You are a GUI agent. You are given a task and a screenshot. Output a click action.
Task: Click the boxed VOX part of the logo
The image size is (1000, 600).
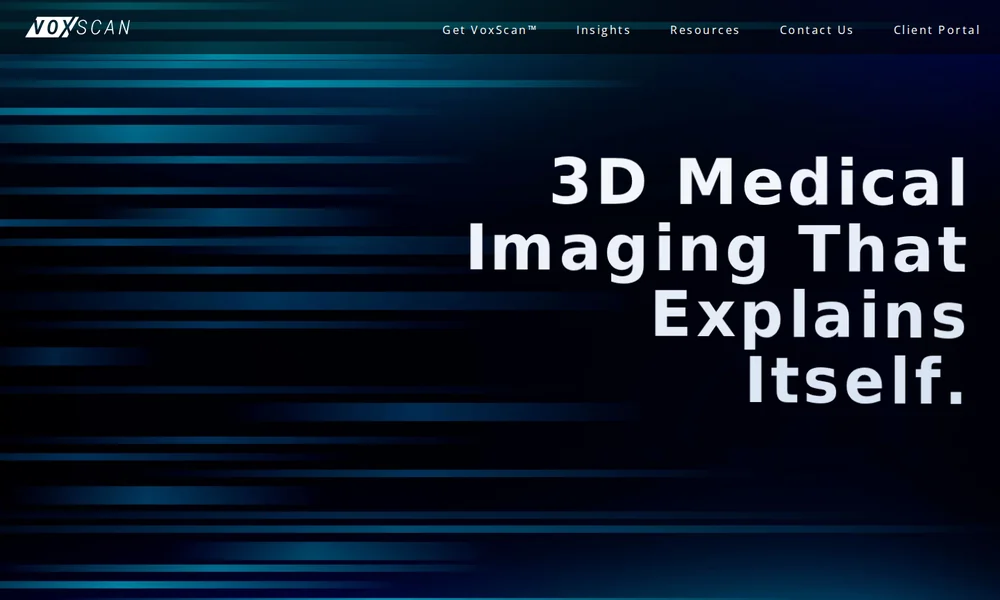[x=51, y=27]
